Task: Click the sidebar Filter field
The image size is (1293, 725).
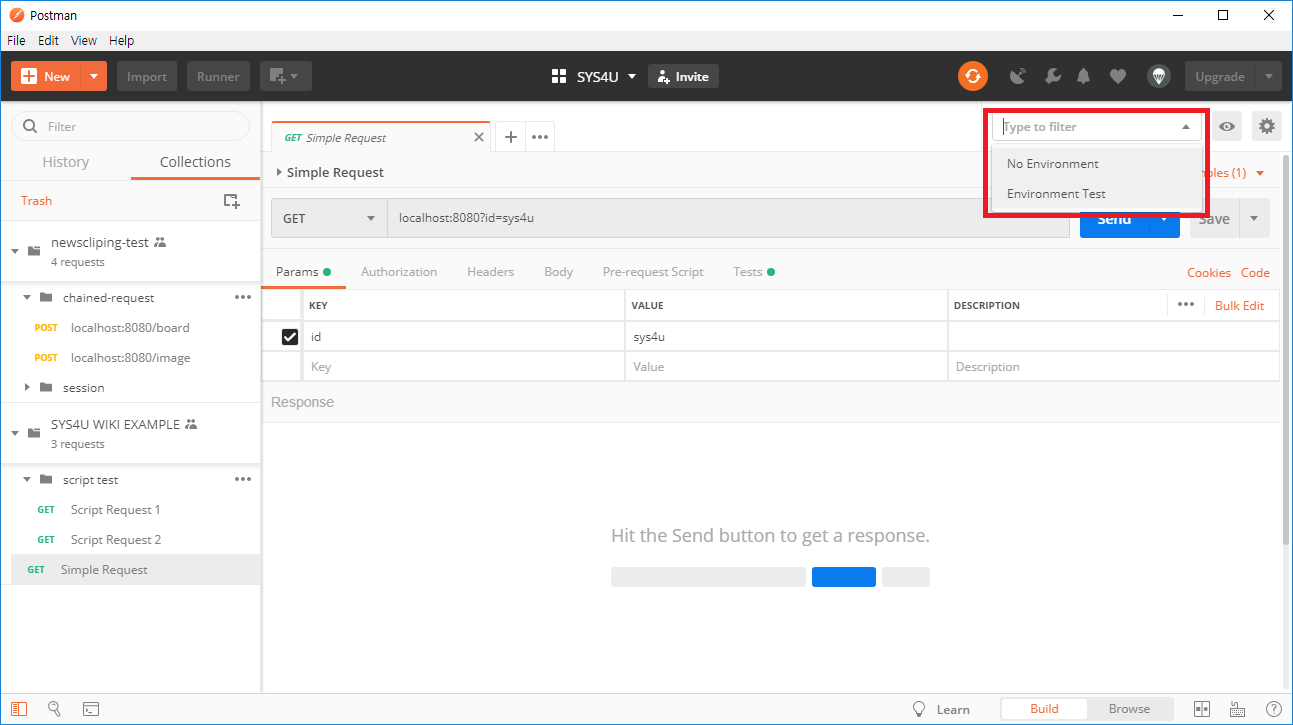Action: [x=130, y=127]
